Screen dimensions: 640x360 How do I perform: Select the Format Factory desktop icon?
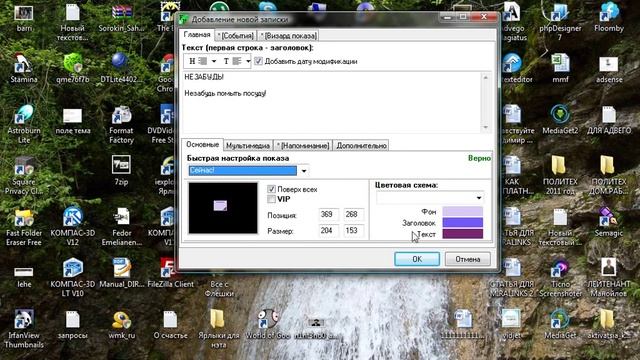click(121, 124)
